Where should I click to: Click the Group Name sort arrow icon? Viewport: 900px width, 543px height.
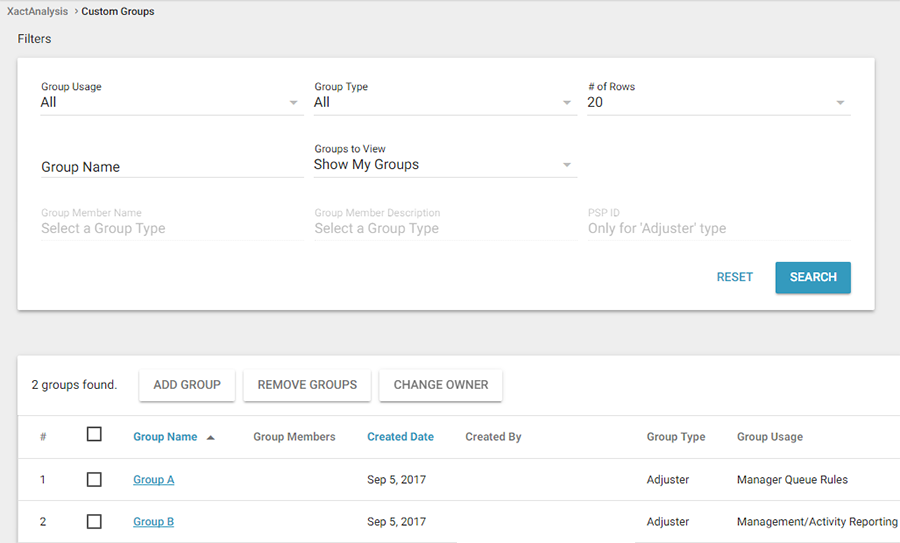pyautogui.click(x=210, y=437)
